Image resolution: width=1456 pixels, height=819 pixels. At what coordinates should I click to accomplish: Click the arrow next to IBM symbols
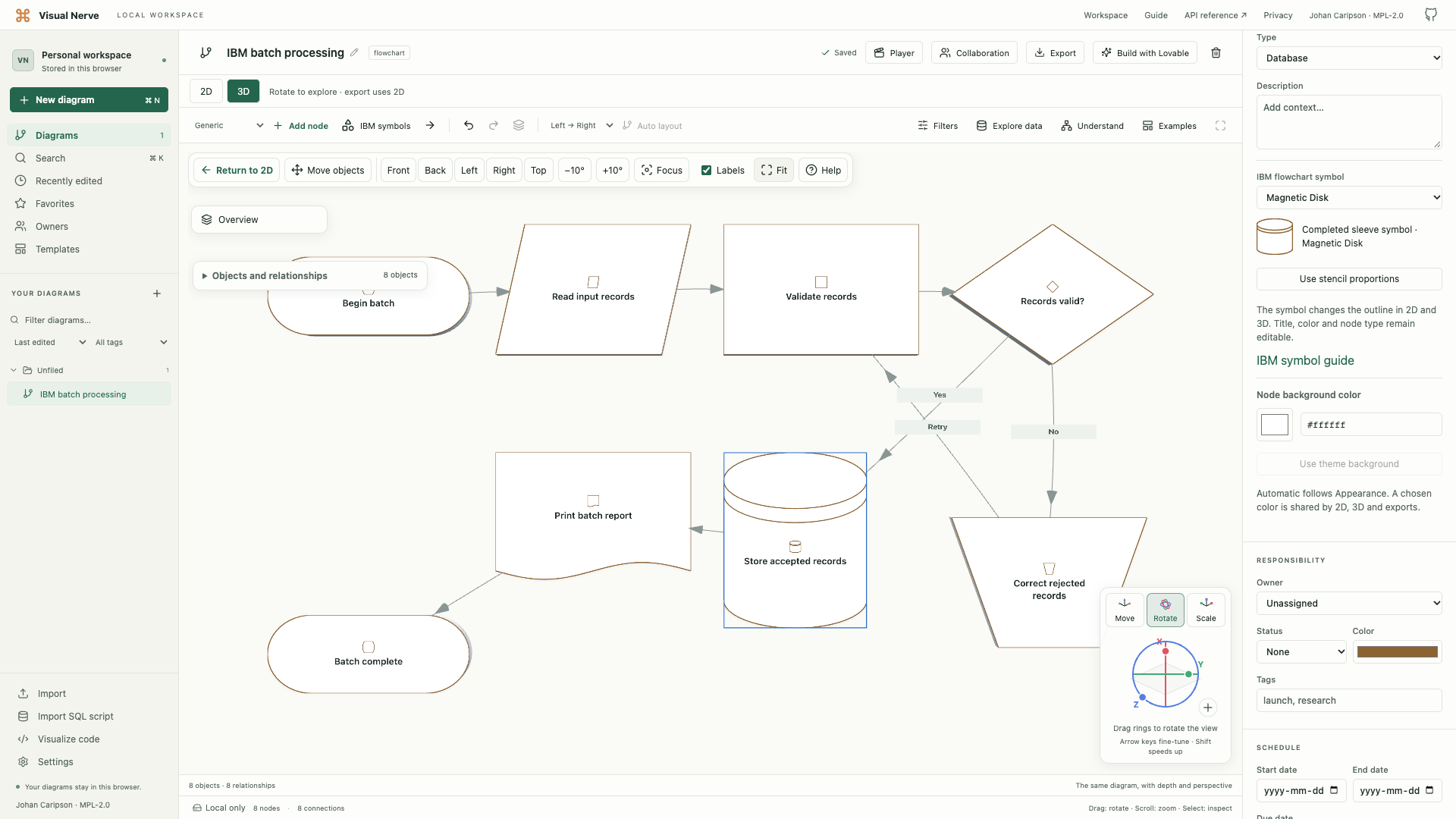pyautogui.click(x=430, y=126)
